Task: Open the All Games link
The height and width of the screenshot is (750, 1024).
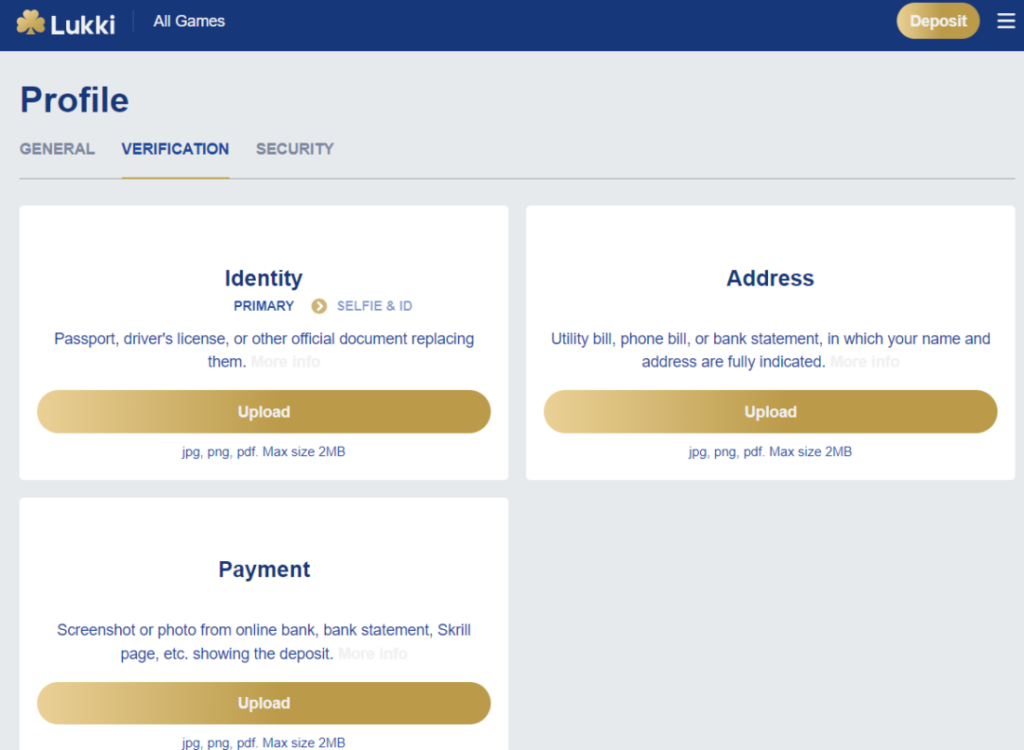Action: 189,21
